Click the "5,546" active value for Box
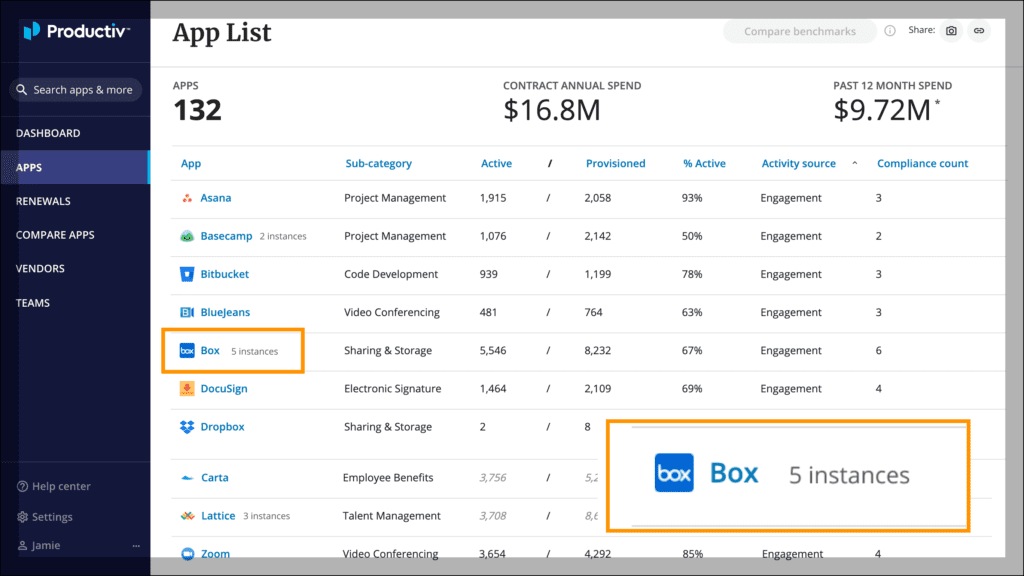The height and width of the screenshot is (576, 1024). (x=493, y=351)
